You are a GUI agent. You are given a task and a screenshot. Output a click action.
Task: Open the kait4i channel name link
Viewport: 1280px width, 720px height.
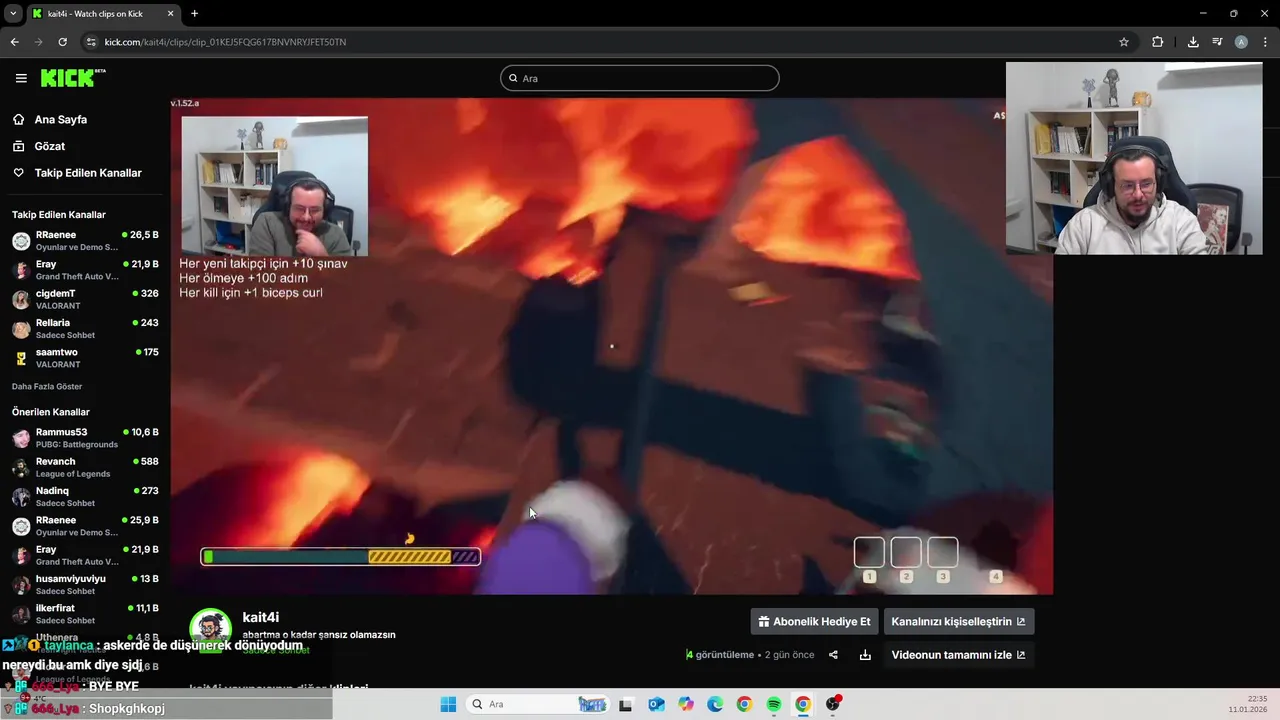point(260,618)
